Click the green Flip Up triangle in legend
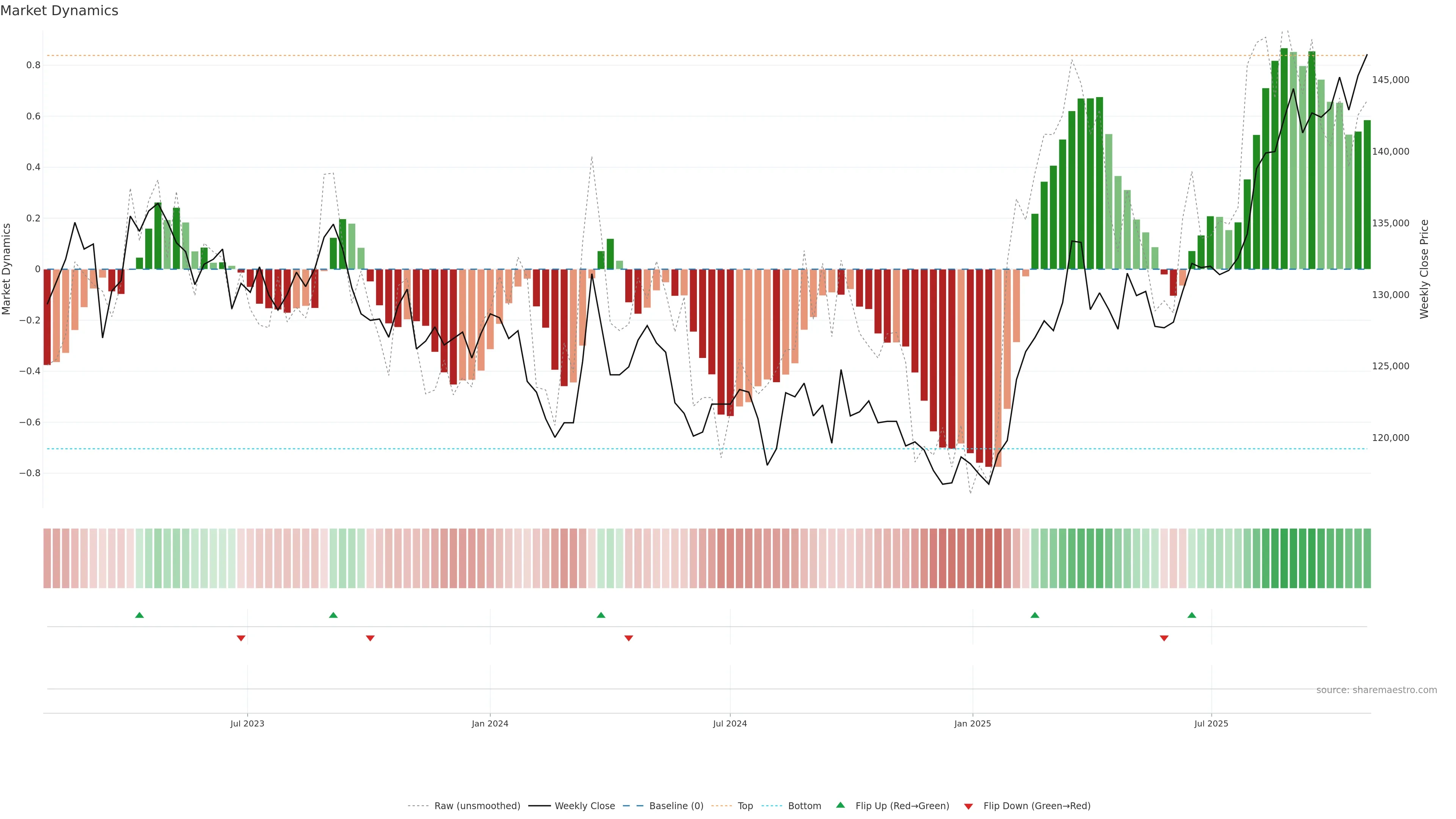 pyautogui.click(x=841, y=805)
